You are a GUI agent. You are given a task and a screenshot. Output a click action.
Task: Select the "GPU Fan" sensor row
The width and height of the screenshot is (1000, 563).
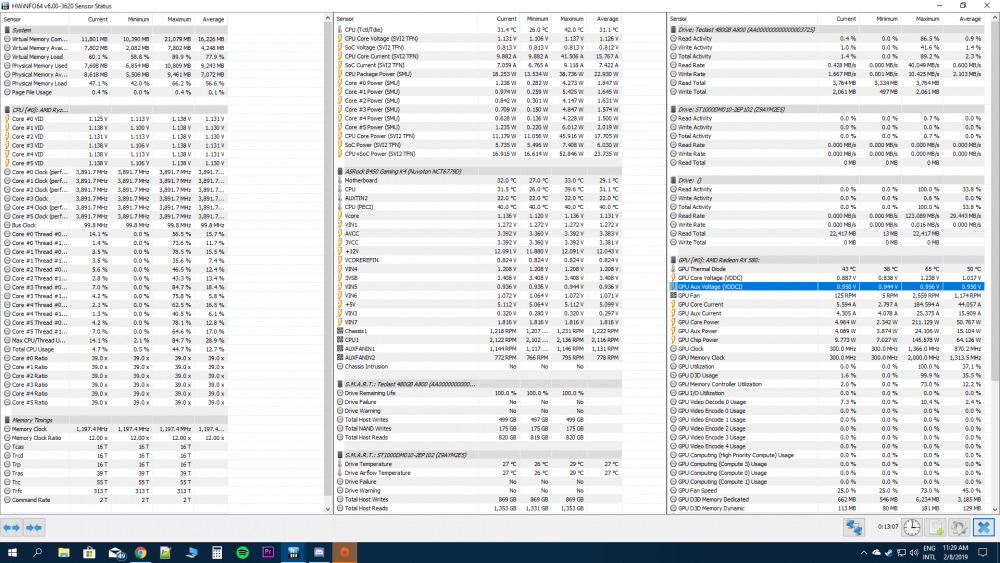pyautogui.click(x=827, y=296)
